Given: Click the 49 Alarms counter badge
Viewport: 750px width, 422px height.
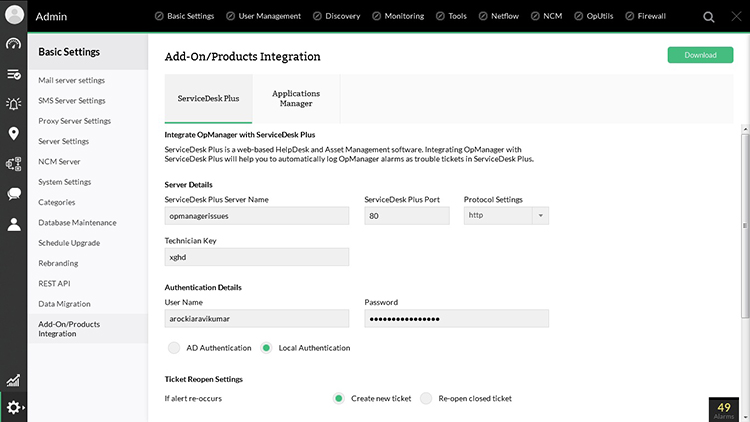Looking at the screenshot, I should (x=725, y=410).
